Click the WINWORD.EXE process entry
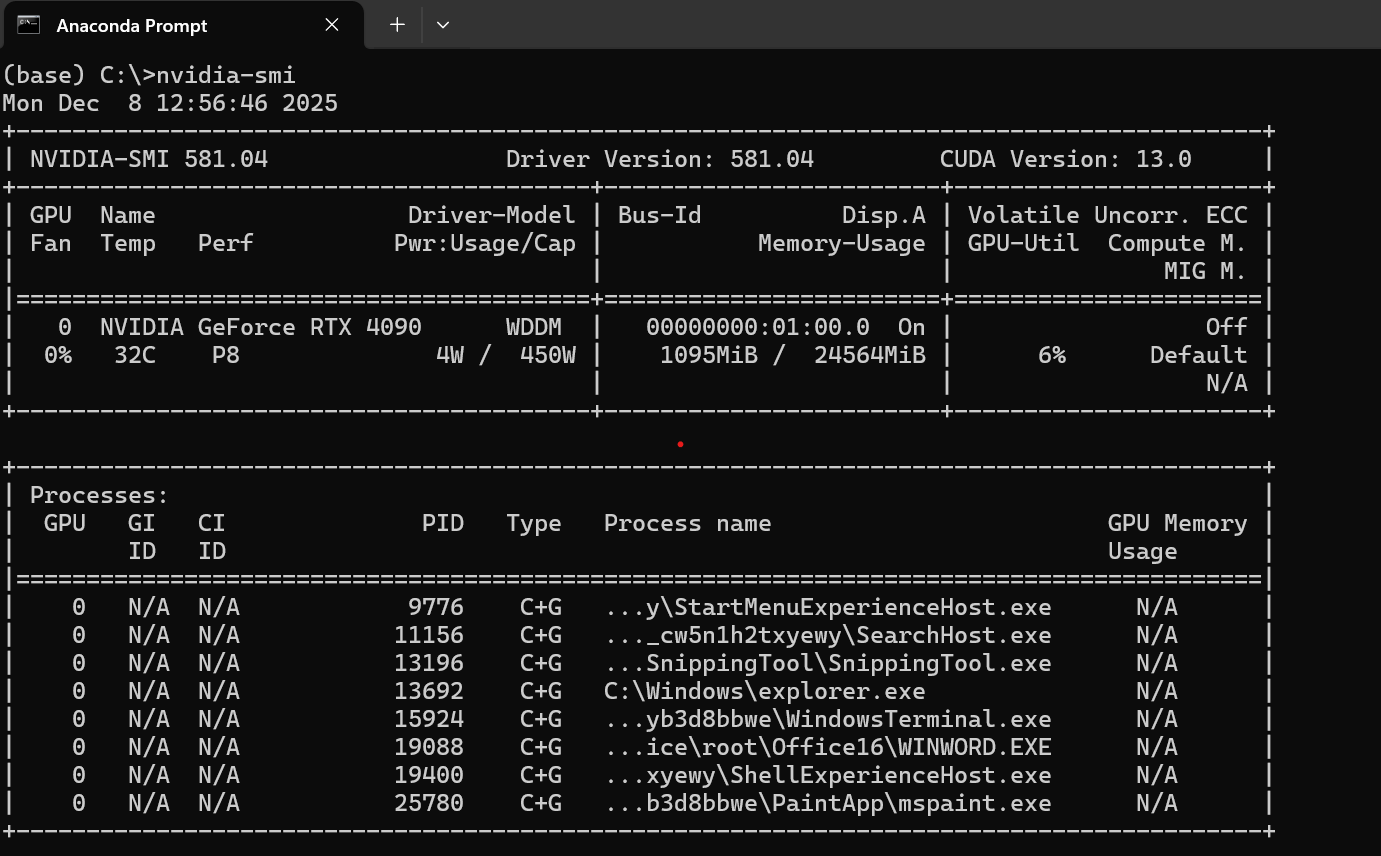This screenshot has height=856, width=1381. point(828,747)
